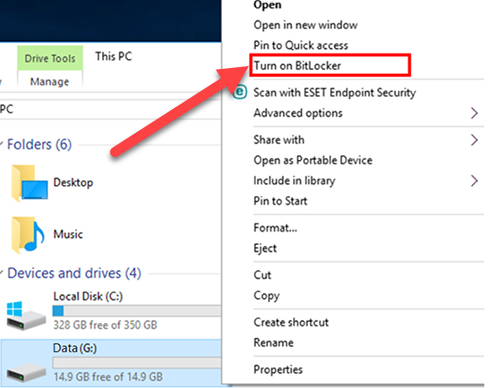Screen dimensions: 493x388
Task: Expand the Include in library submenu arrow
Action: (x=474, y=181)
